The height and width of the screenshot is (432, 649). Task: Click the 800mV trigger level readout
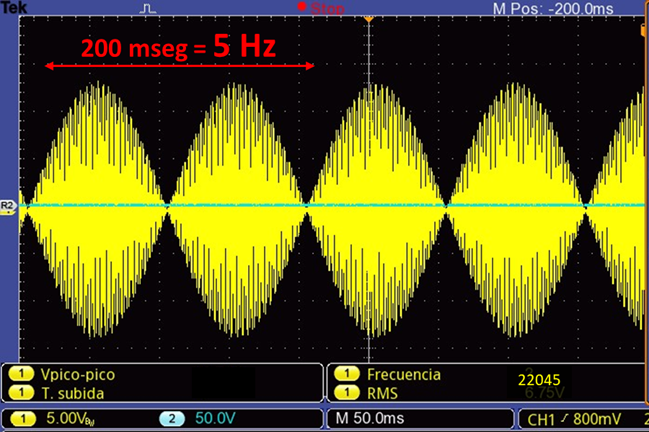597,419
